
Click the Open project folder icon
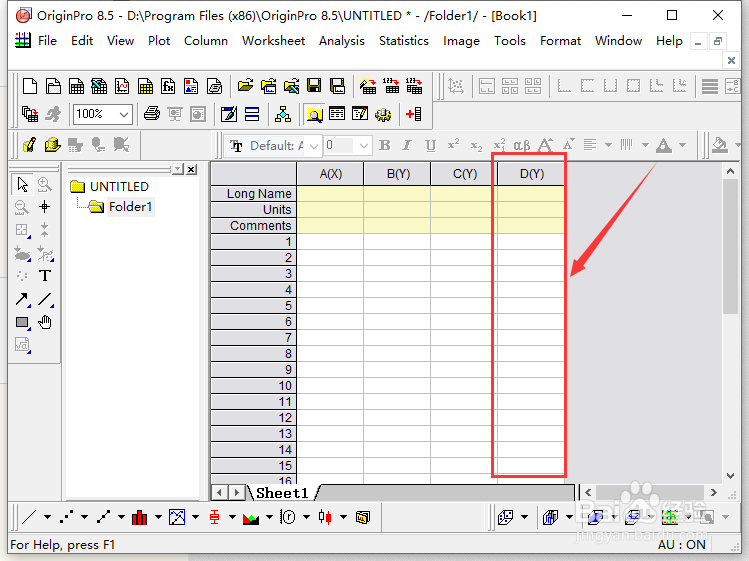[245, 86]
